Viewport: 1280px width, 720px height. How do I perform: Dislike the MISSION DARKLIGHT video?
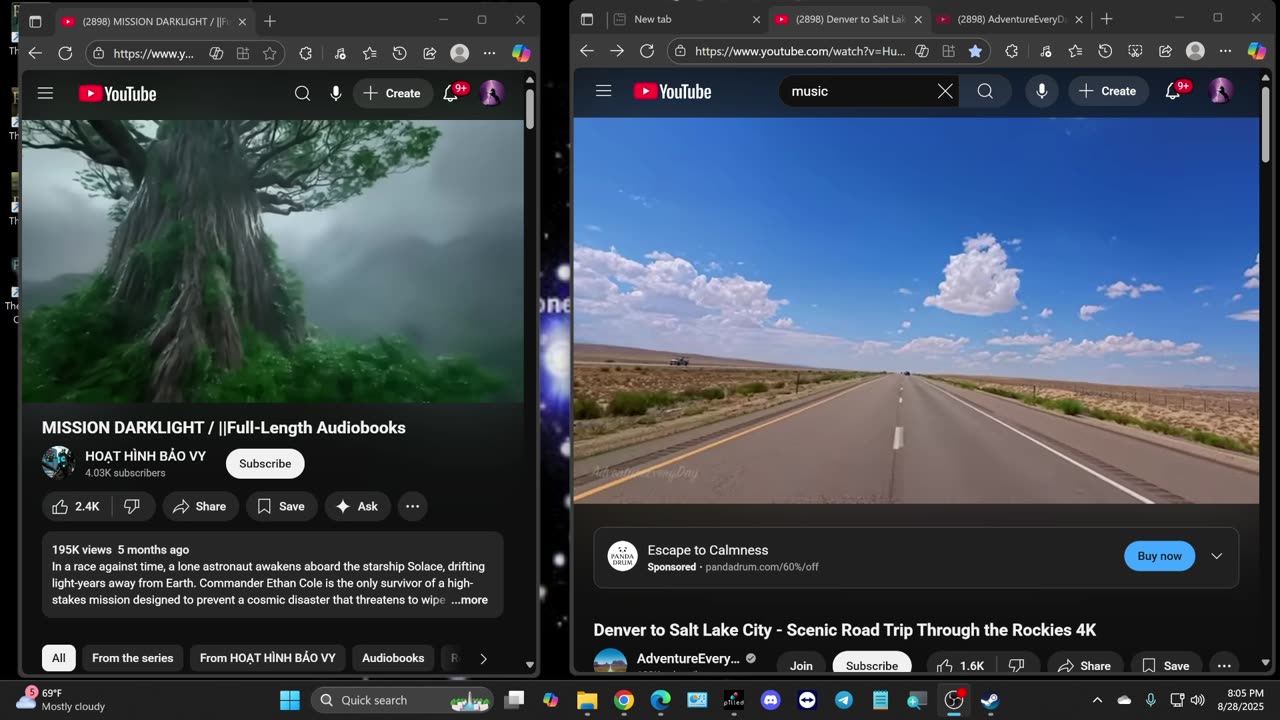coord(132,507)
